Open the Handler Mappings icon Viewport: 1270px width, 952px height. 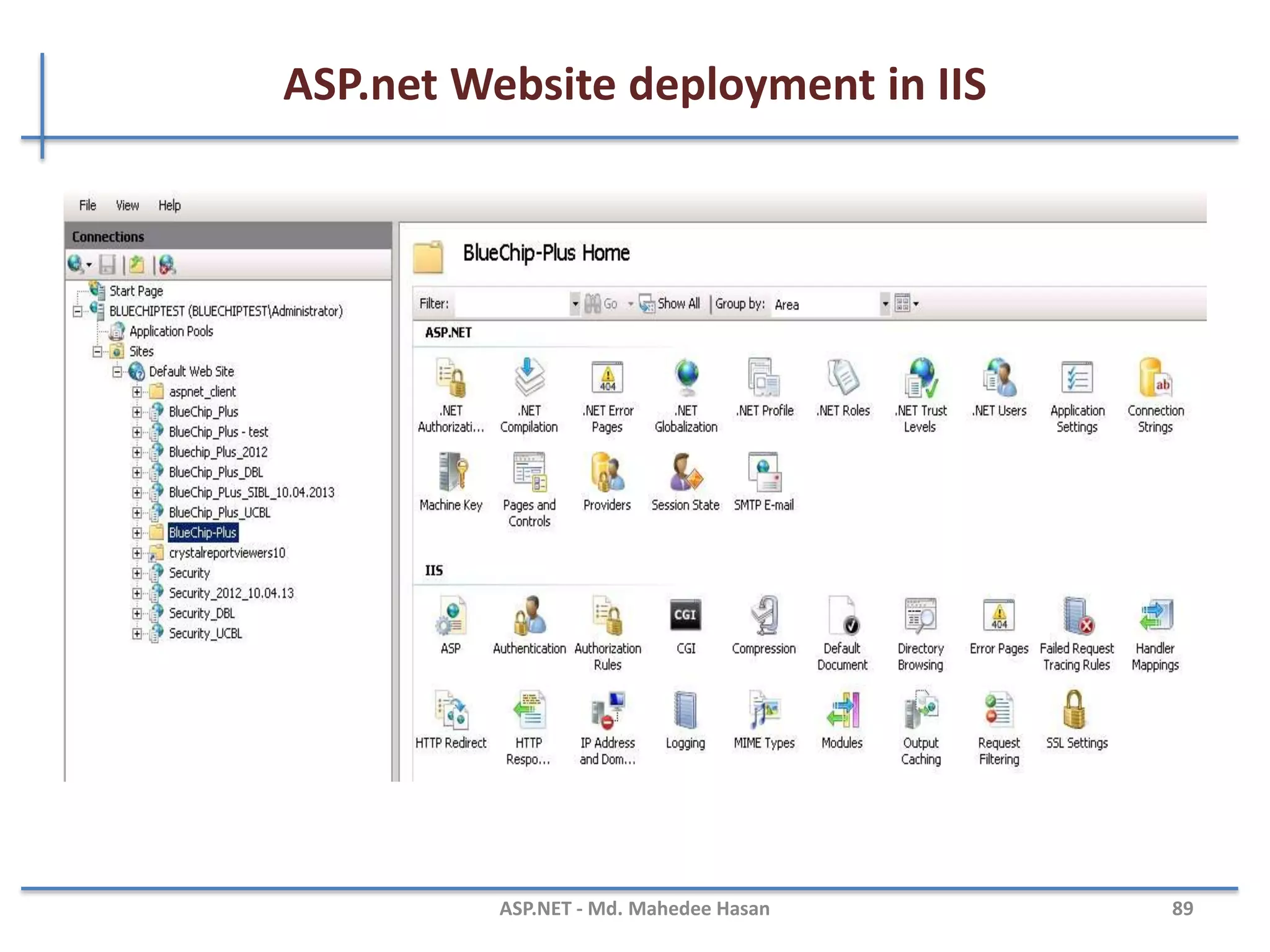1155,616
